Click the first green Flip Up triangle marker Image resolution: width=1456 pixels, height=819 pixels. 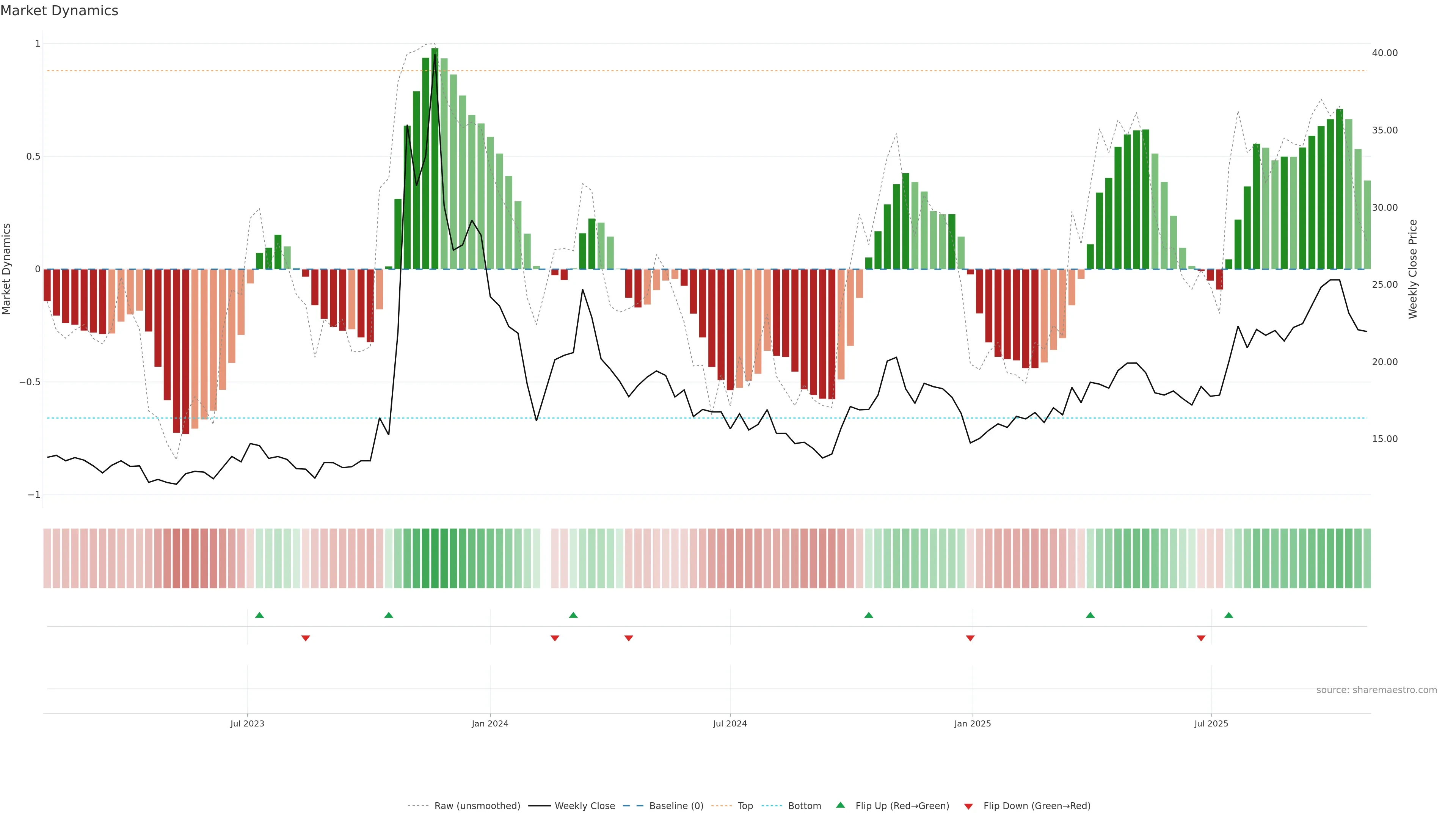click(259, 615)
